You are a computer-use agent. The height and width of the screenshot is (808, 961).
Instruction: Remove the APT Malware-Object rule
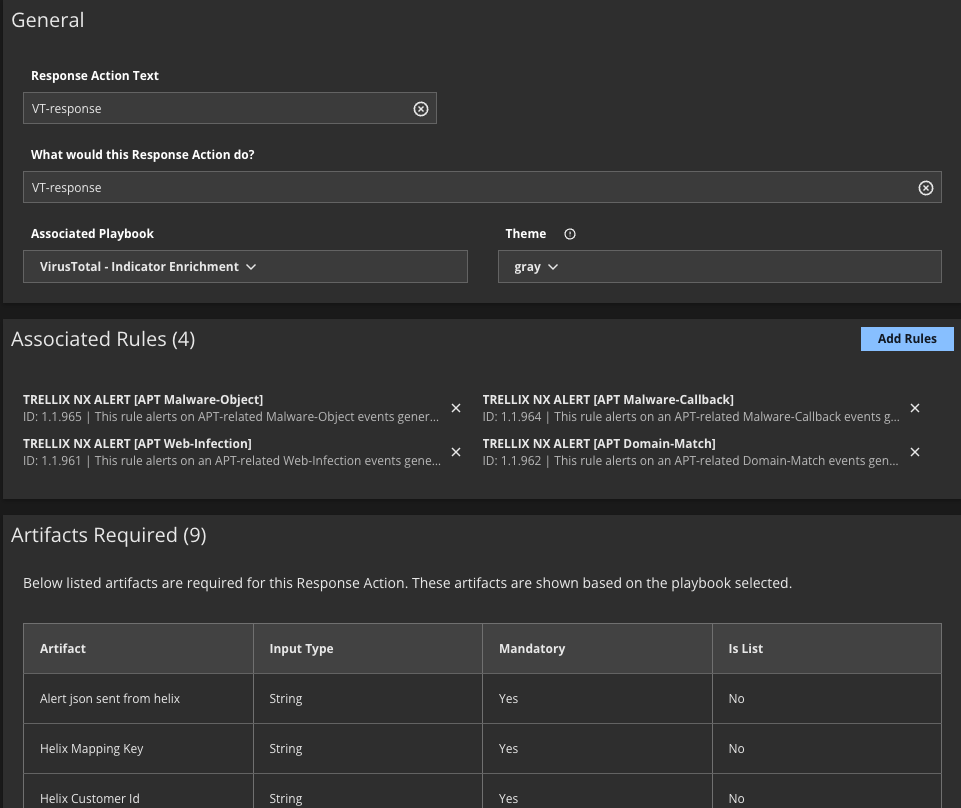(456, 408)
